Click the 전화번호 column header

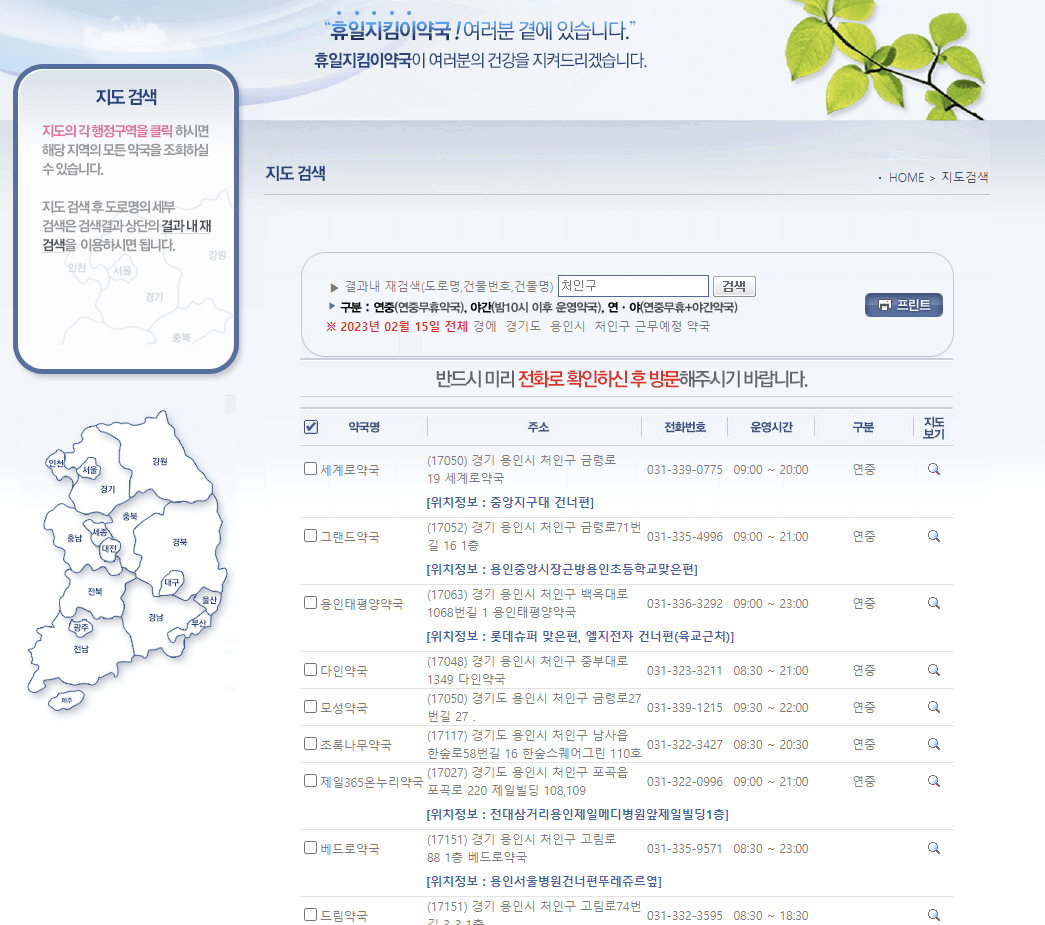pos(684,427)
